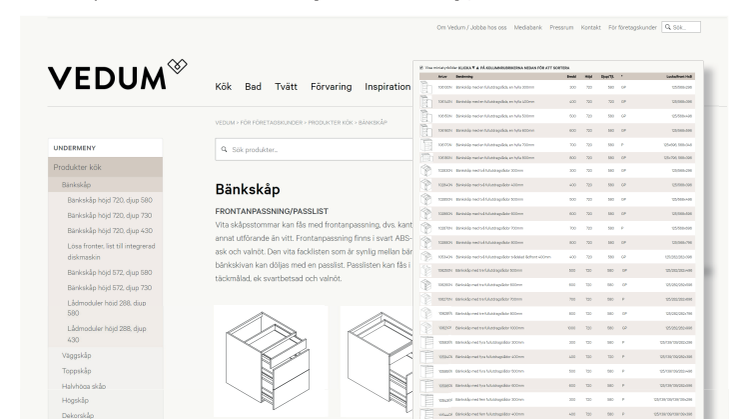The image size is (746, 419).
Task: Go to För företagskunder in top bar
Action: 632,28
